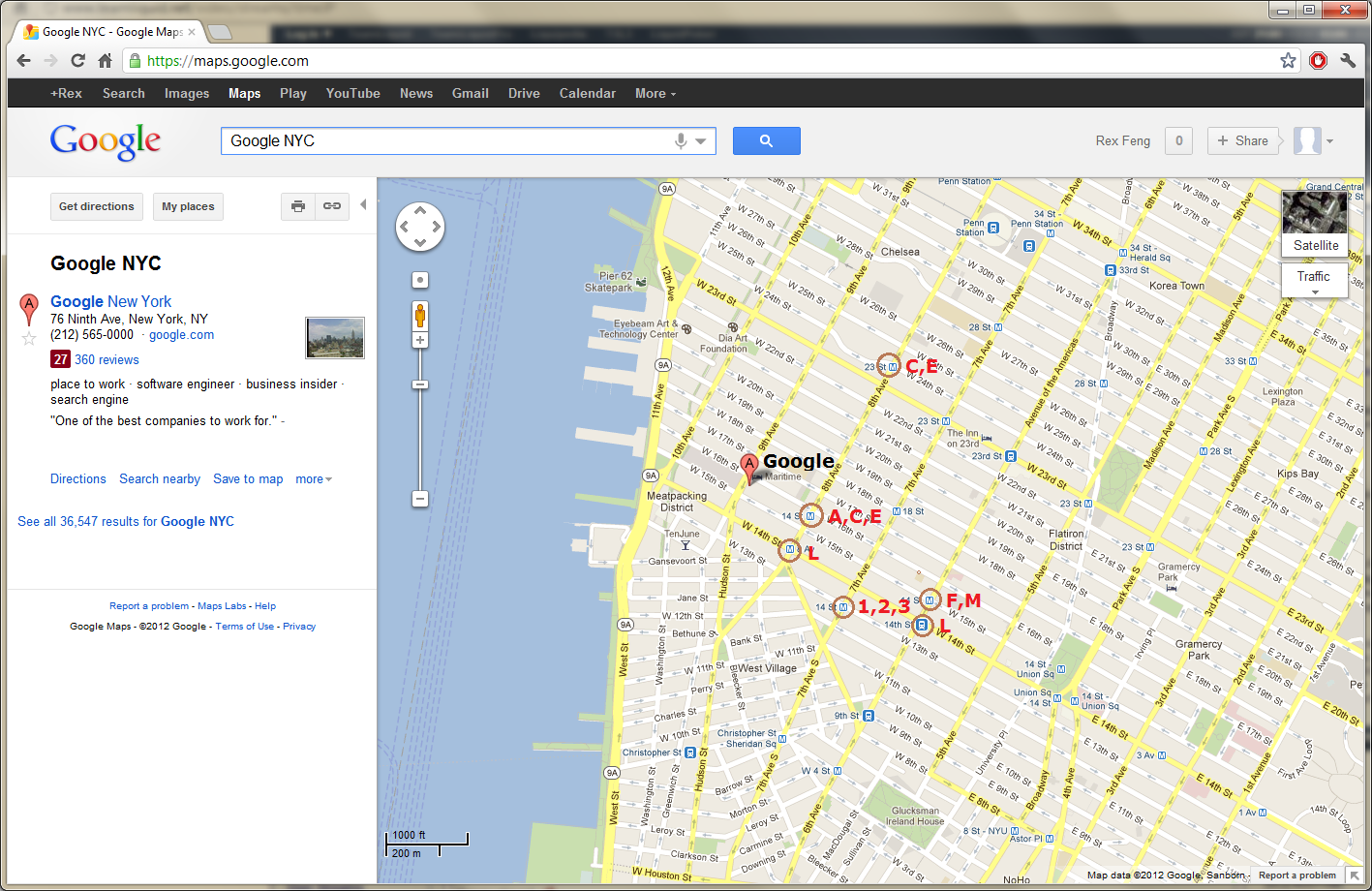Collapse the left side panel arrow

(363, 205)
